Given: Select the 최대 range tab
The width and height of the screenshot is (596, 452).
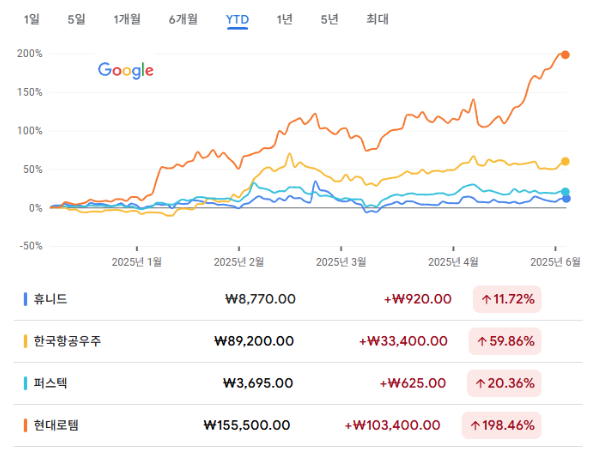Looking at the screenshot, I should click(x=377, y=19).
